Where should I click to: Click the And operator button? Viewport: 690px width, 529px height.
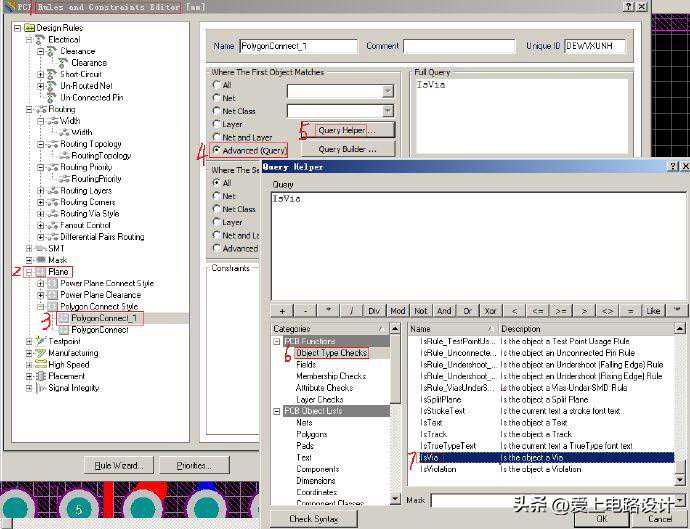444,311
